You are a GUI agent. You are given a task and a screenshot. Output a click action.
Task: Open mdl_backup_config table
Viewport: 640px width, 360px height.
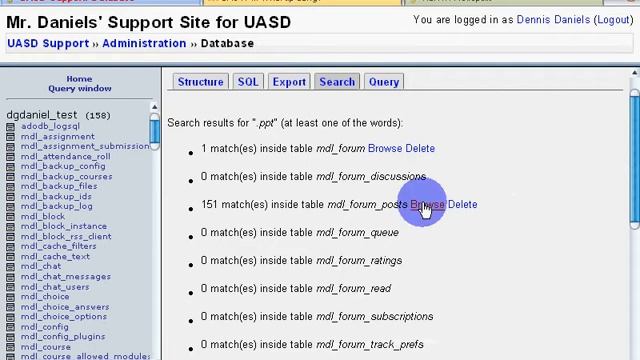pyautogui.click(x=63, y=166)
